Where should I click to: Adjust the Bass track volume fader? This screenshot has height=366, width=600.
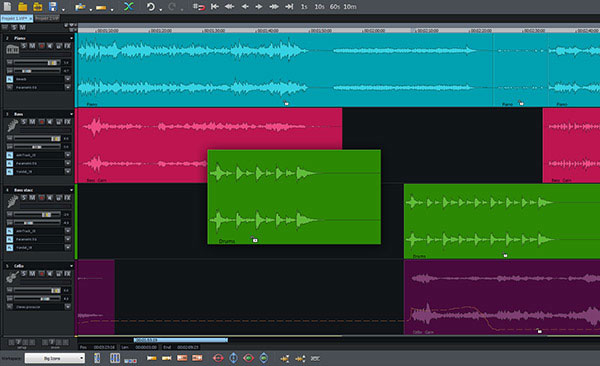pyautogui.click(x=55, y=138)
